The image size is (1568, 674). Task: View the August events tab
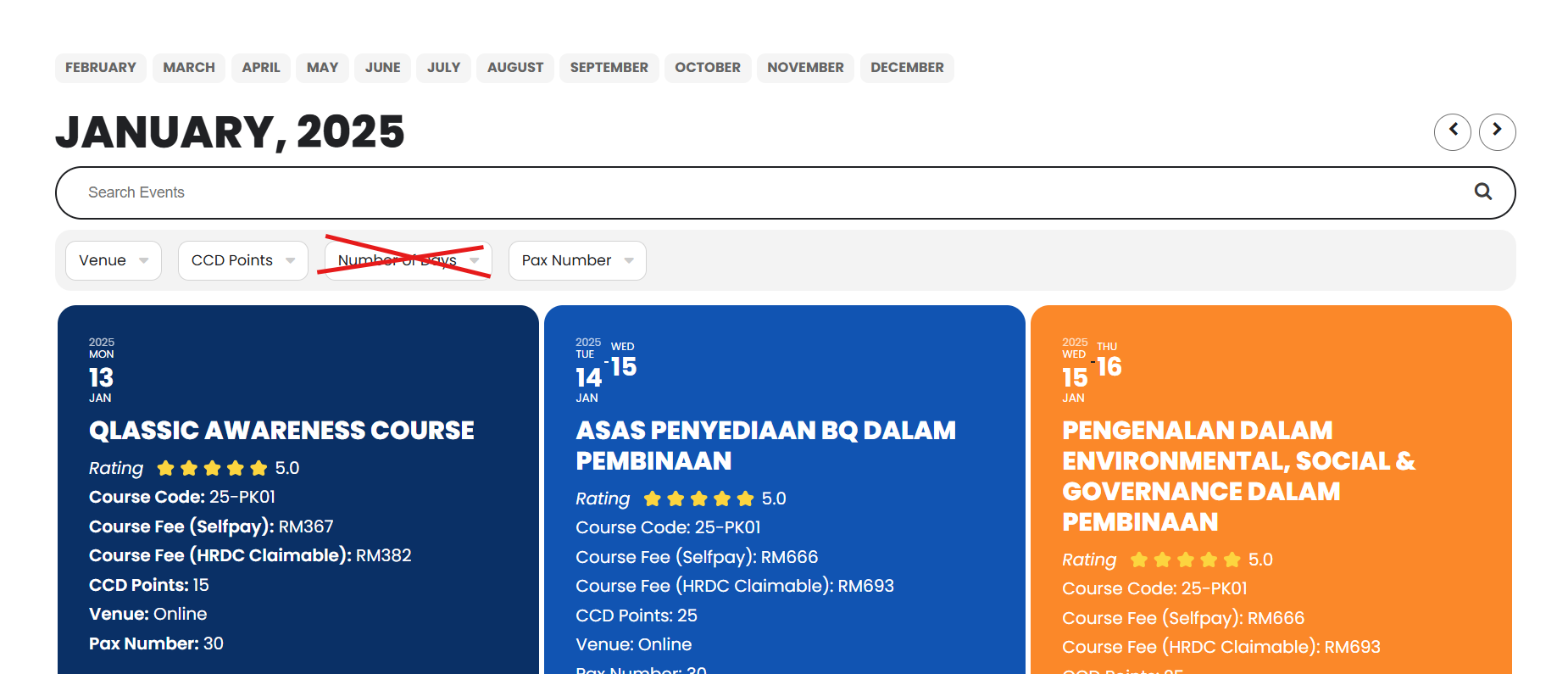(515, 68)
